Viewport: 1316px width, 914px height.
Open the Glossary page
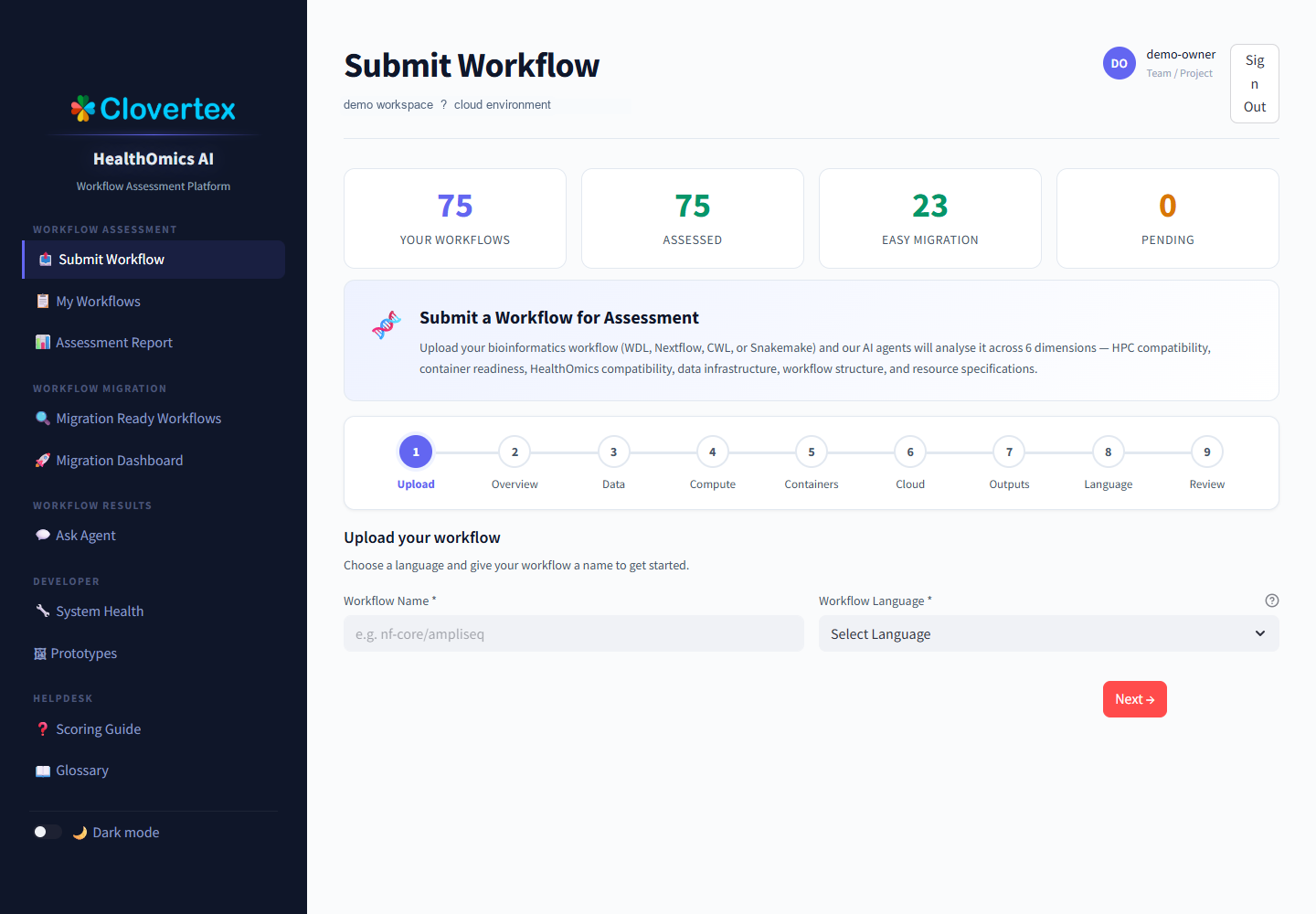(x=154, y=771)
